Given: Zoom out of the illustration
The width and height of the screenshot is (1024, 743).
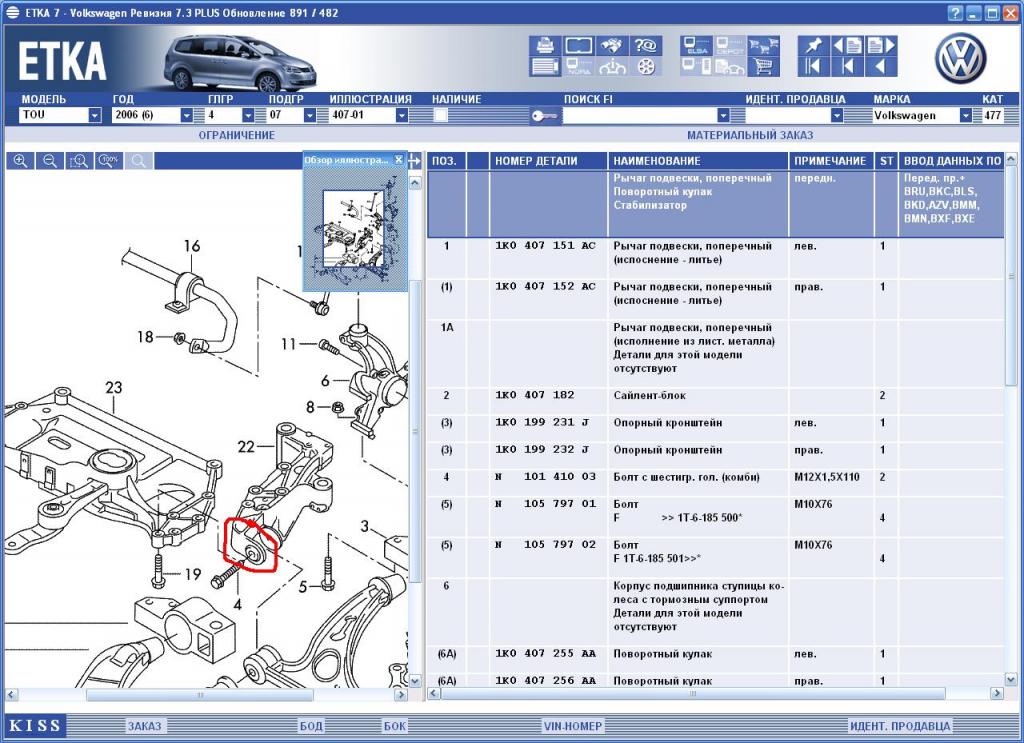Looking at the screenshot, I should coord(50,161).
